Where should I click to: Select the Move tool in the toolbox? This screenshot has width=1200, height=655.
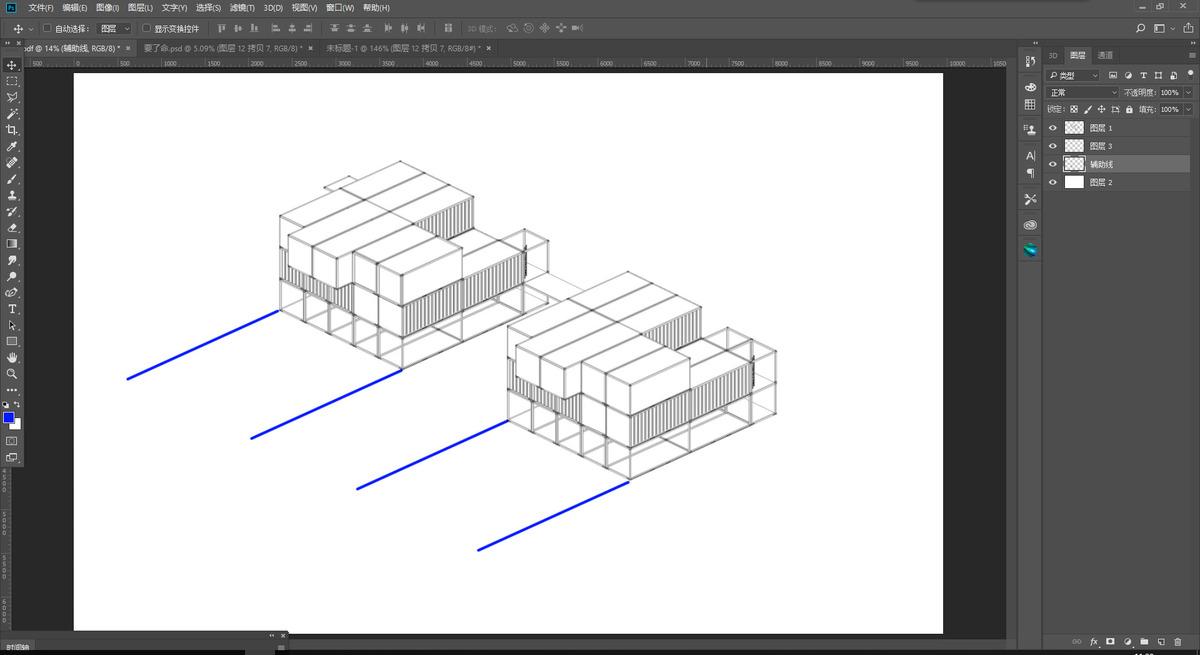(12, 65)
